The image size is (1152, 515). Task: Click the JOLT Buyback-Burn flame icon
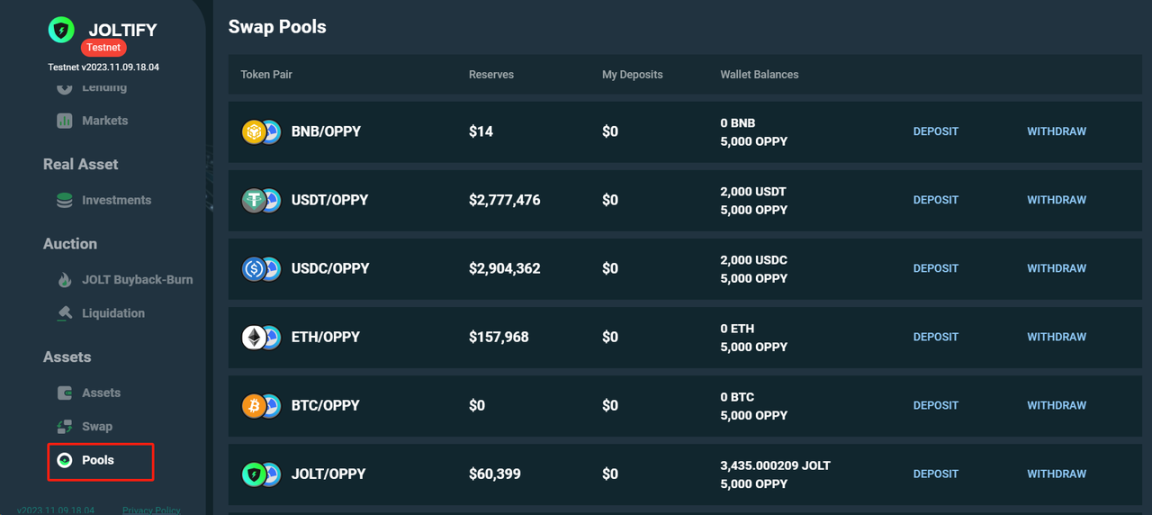tap(65, 280)
